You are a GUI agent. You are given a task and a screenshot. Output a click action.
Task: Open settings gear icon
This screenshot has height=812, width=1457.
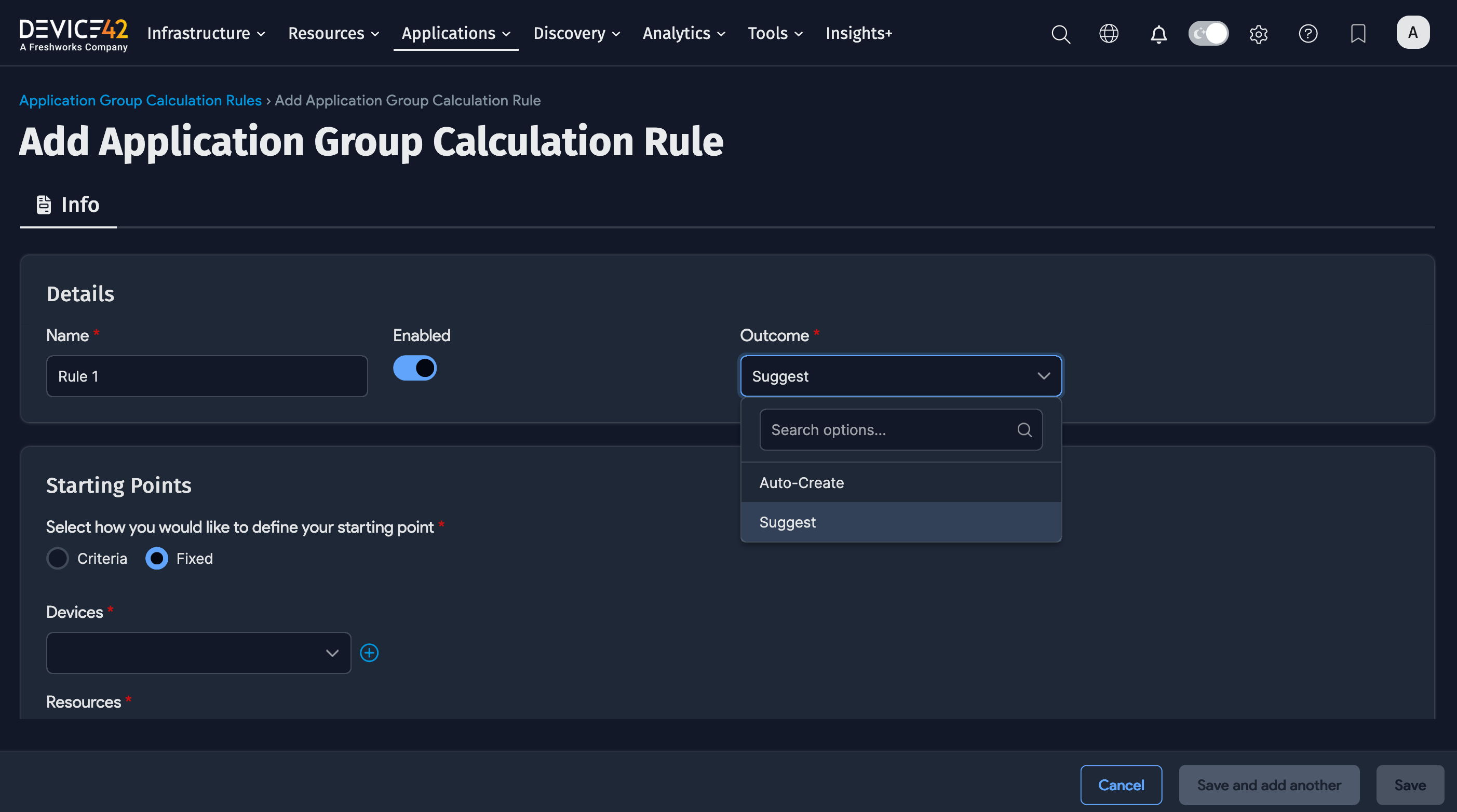pos(1259,34)
